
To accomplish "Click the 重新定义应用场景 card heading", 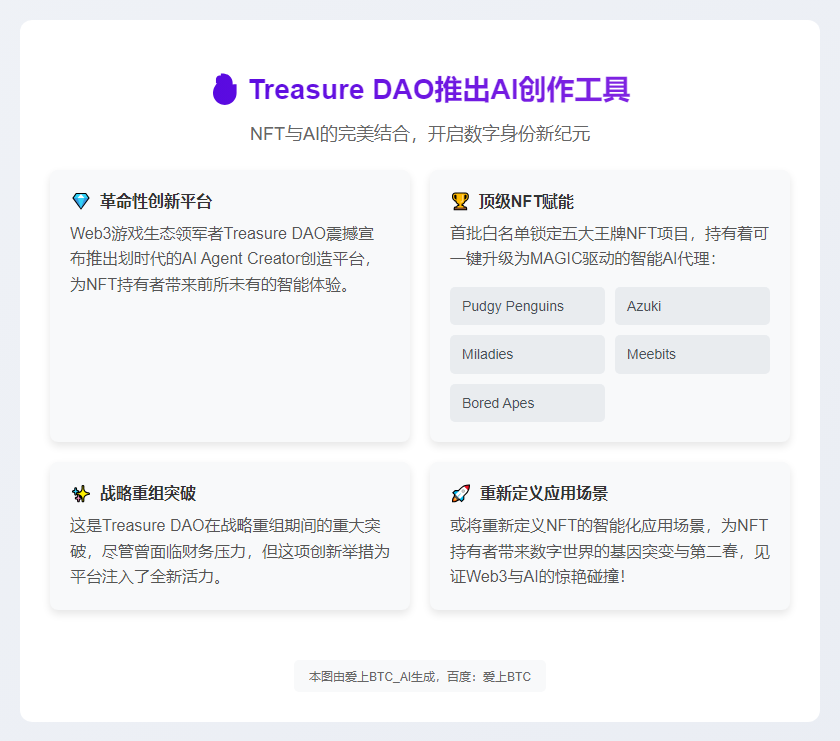I will (544, 493).
